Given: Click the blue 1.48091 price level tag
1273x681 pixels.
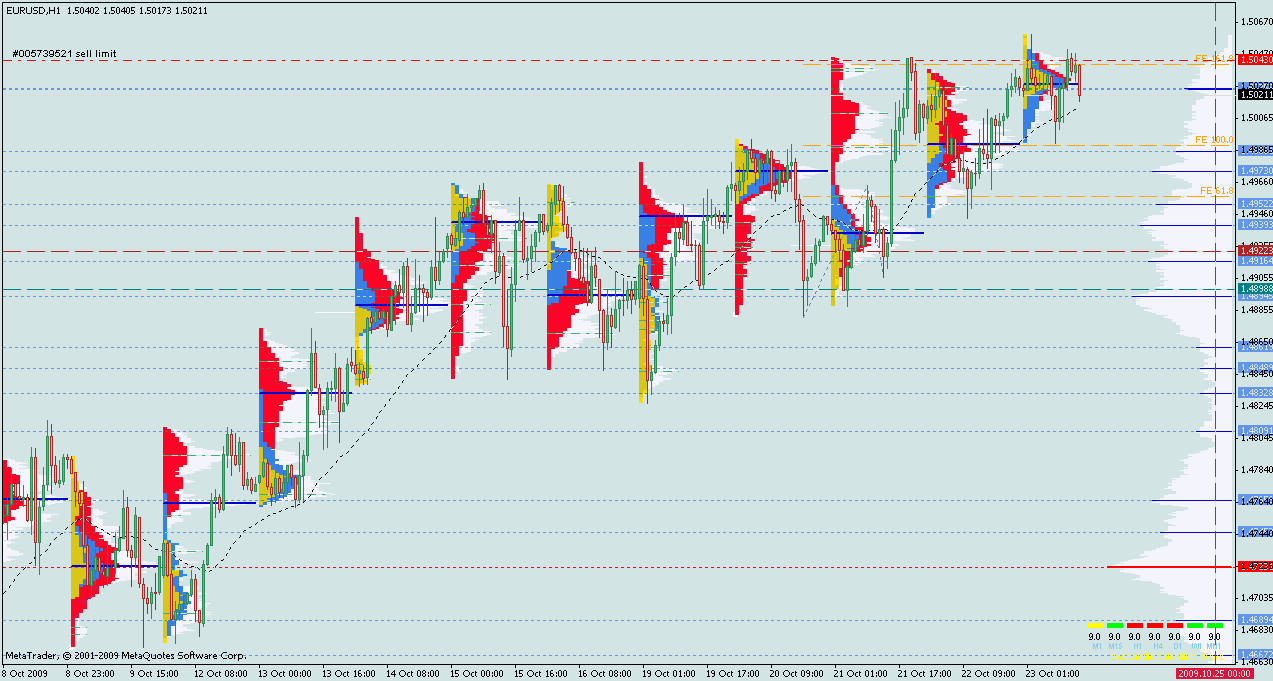Looking at the screenshot, I should [1254, 431].
